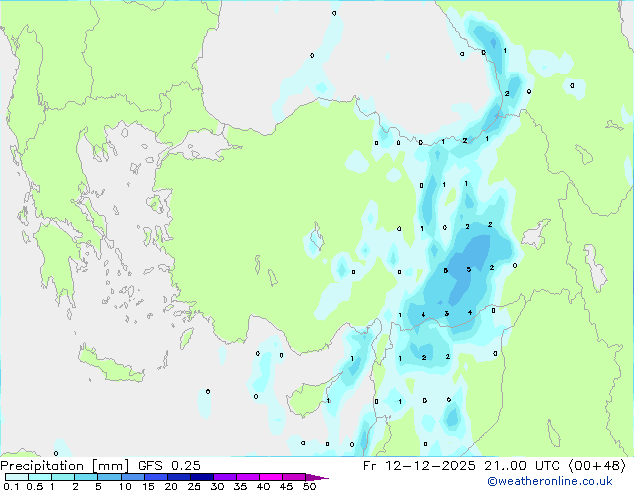This screenshot has height=490, width=634.
Task: Click the '21..00 UTC' time text
Action: 522,466
